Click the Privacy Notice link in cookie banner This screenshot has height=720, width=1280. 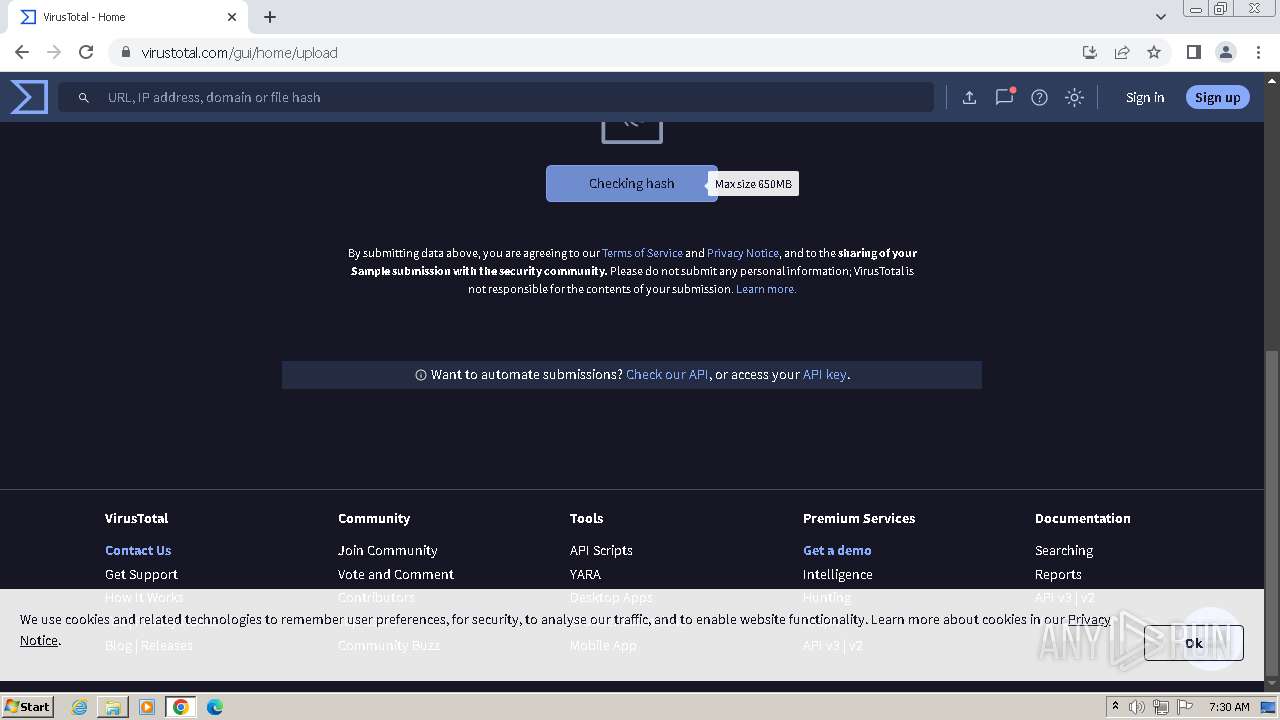[1089, 619]
